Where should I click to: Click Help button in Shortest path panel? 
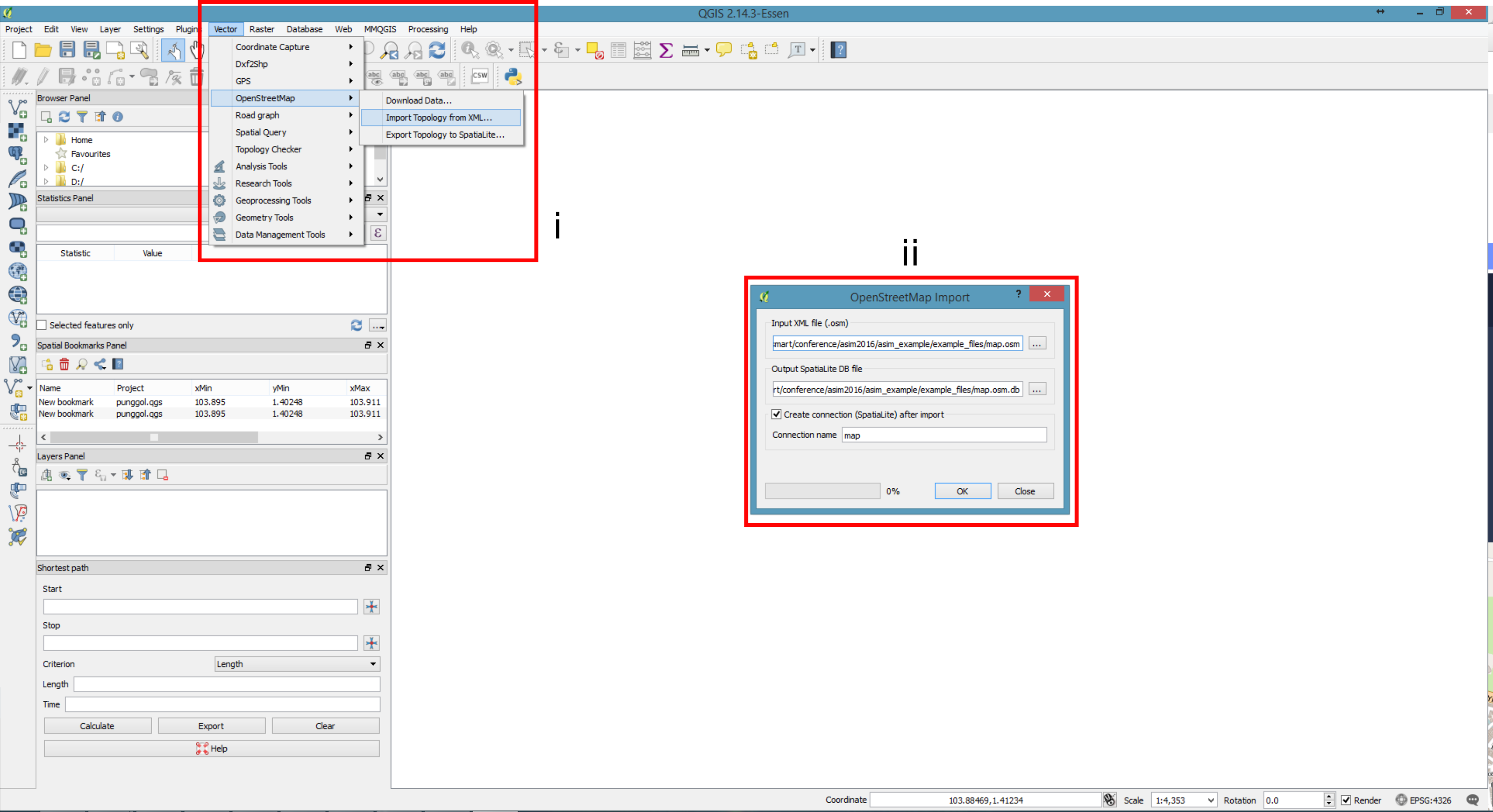coord(212,749)
